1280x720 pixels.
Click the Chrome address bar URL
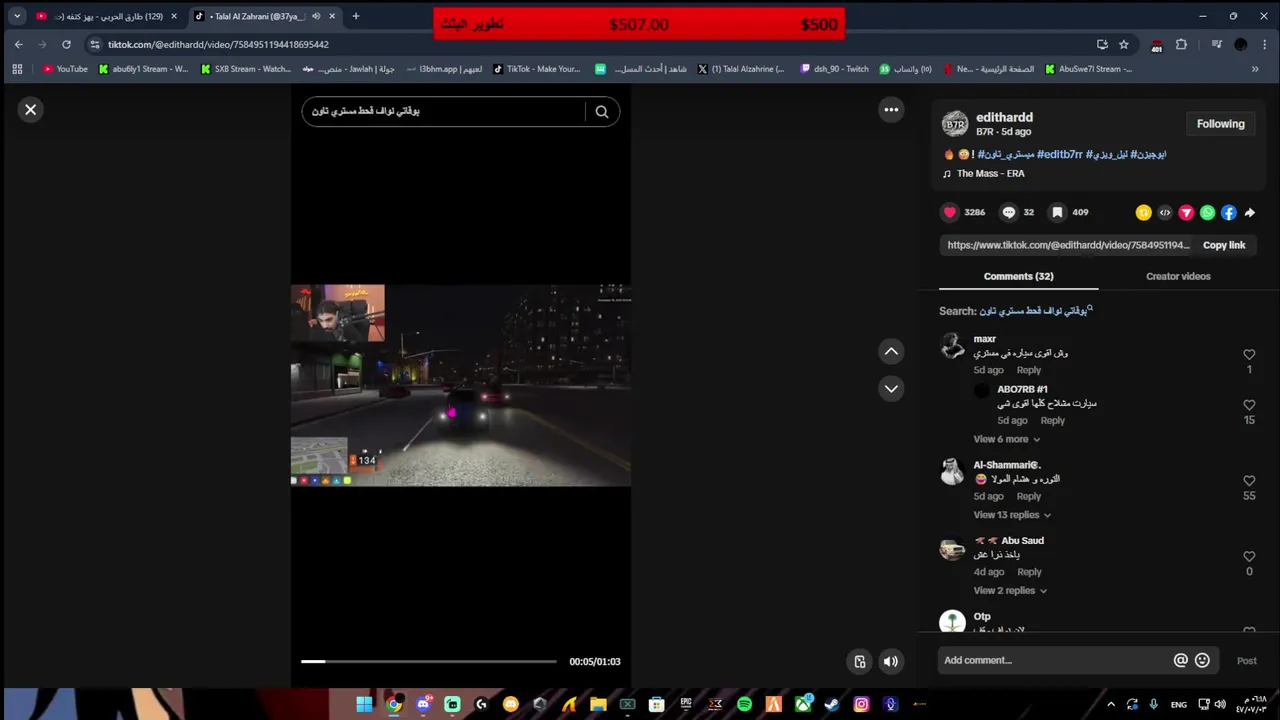point(218,44)
